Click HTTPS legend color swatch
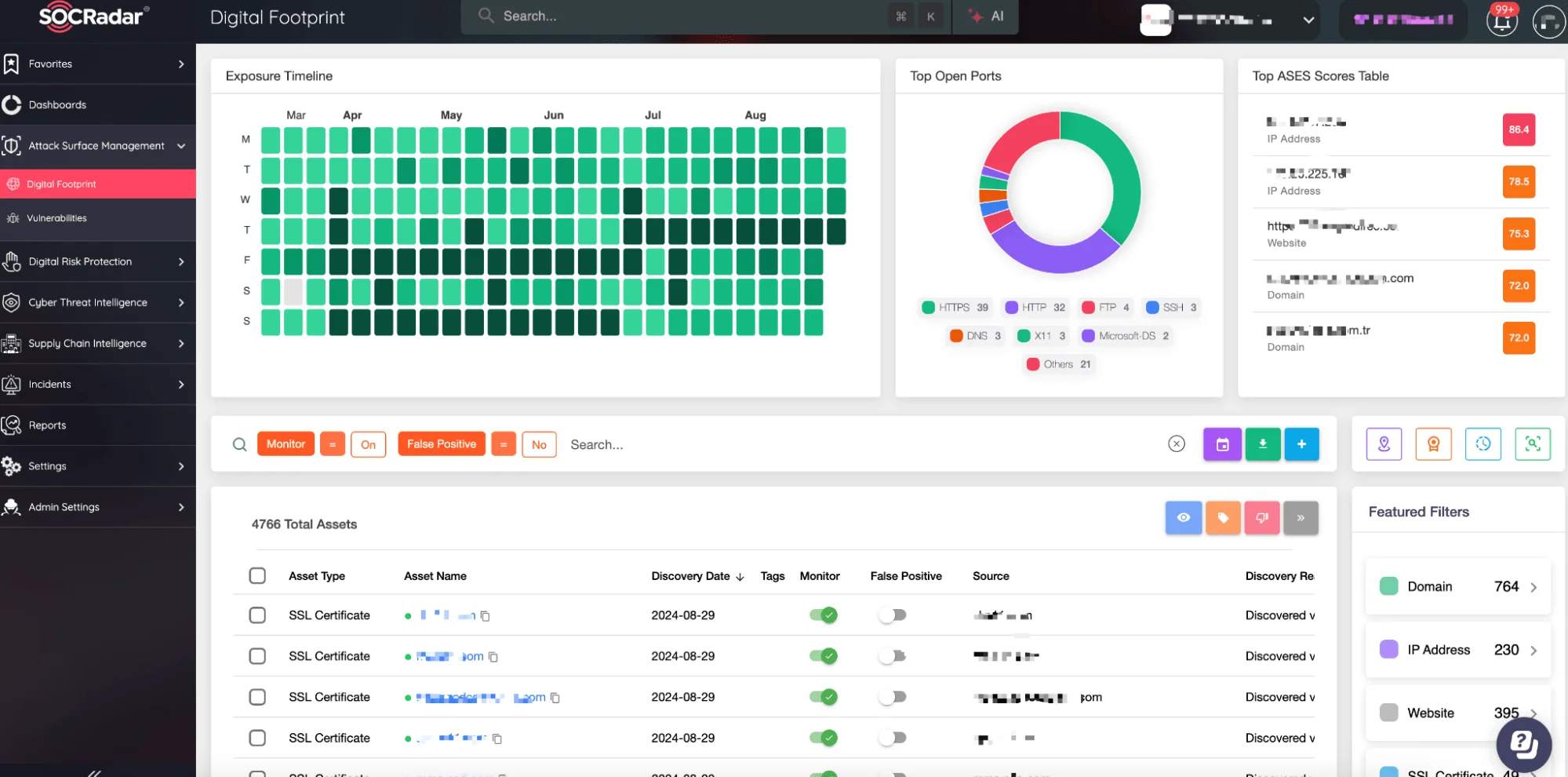Image resolution: width=1568 pixels, height=777 pixels. (928, 308)
